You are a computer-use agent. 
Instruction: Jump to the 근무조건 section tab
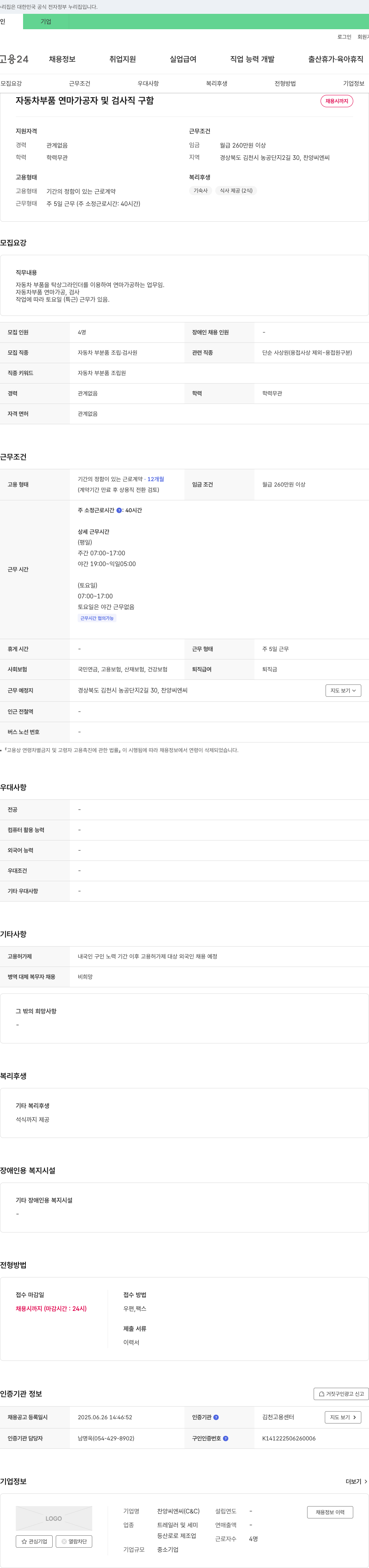click(80, 83)
